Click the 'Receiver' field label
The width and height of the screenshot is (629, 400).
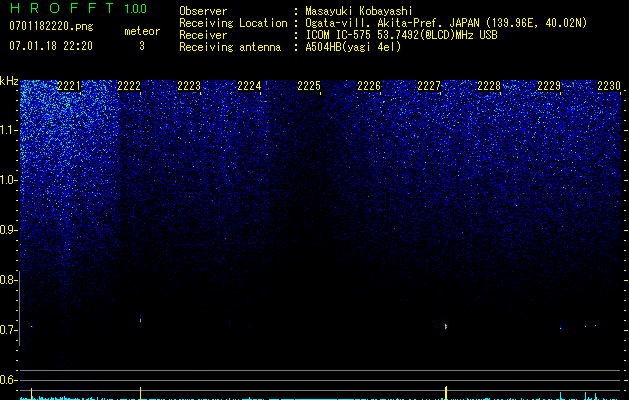(x=203, y=35)
